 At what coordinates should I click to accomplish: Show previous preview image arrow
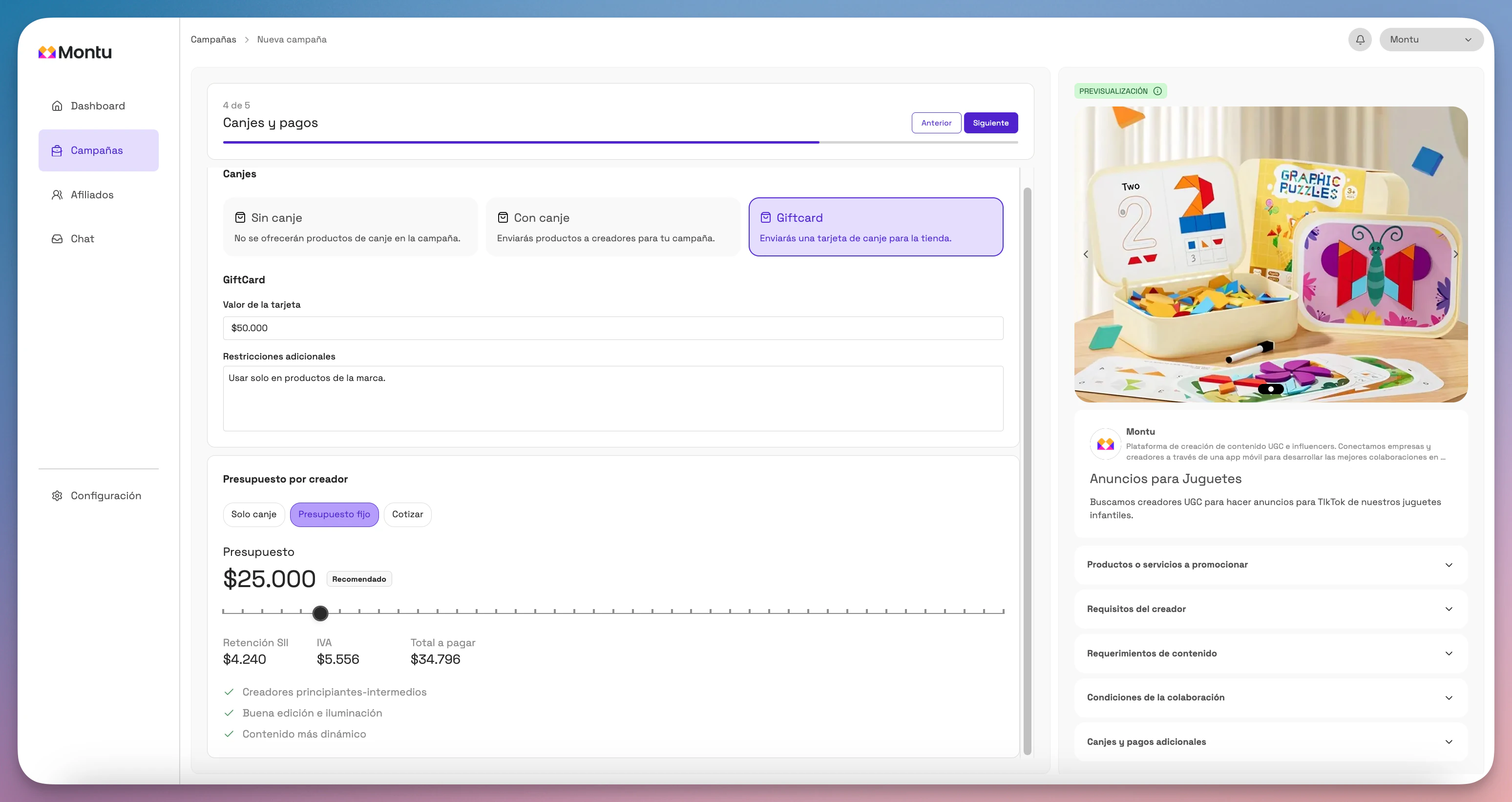[x=1086, y=254]
